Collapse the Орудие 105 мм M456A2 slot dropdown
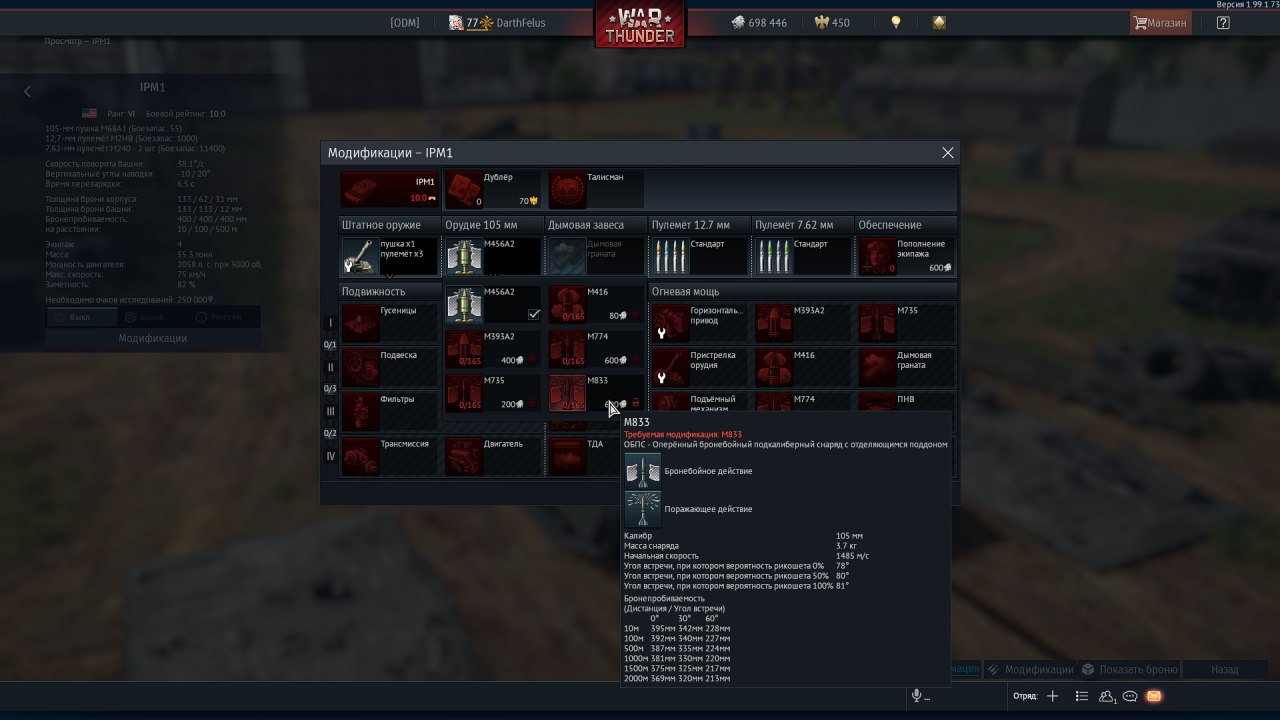The height and width of the screenshot is (720, 1280). pyautogui.click(x=493, y=256)
